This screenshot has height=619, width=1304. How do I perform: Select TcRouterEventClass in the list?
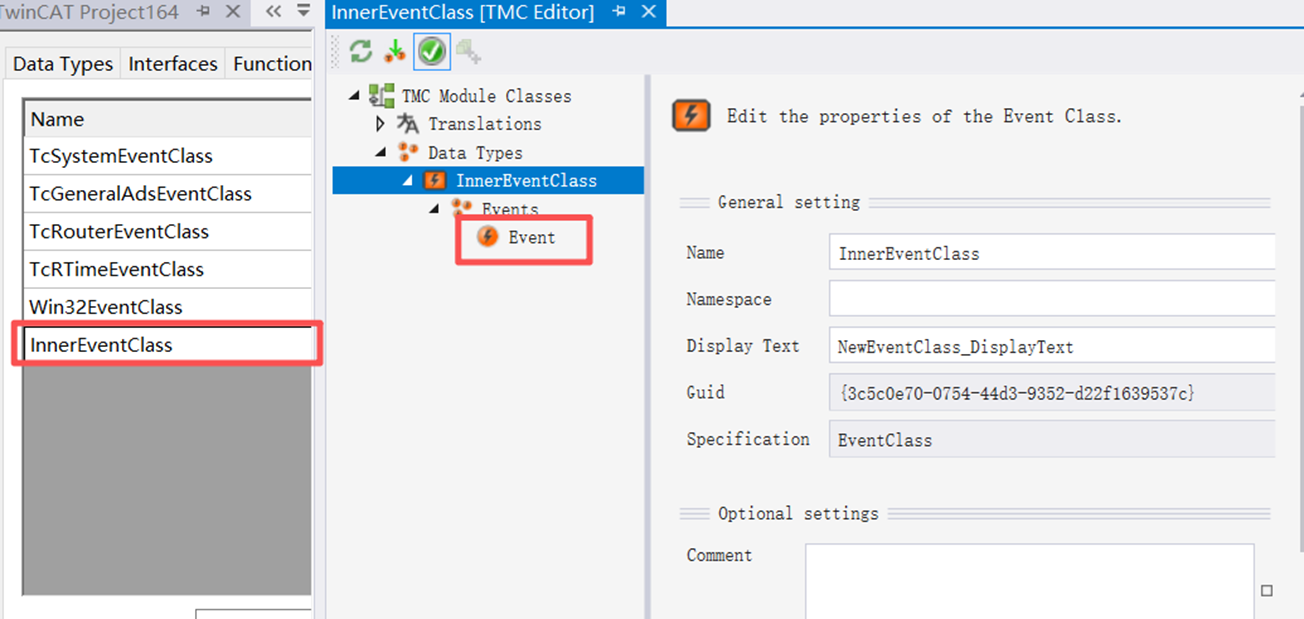tap(168, 231)
